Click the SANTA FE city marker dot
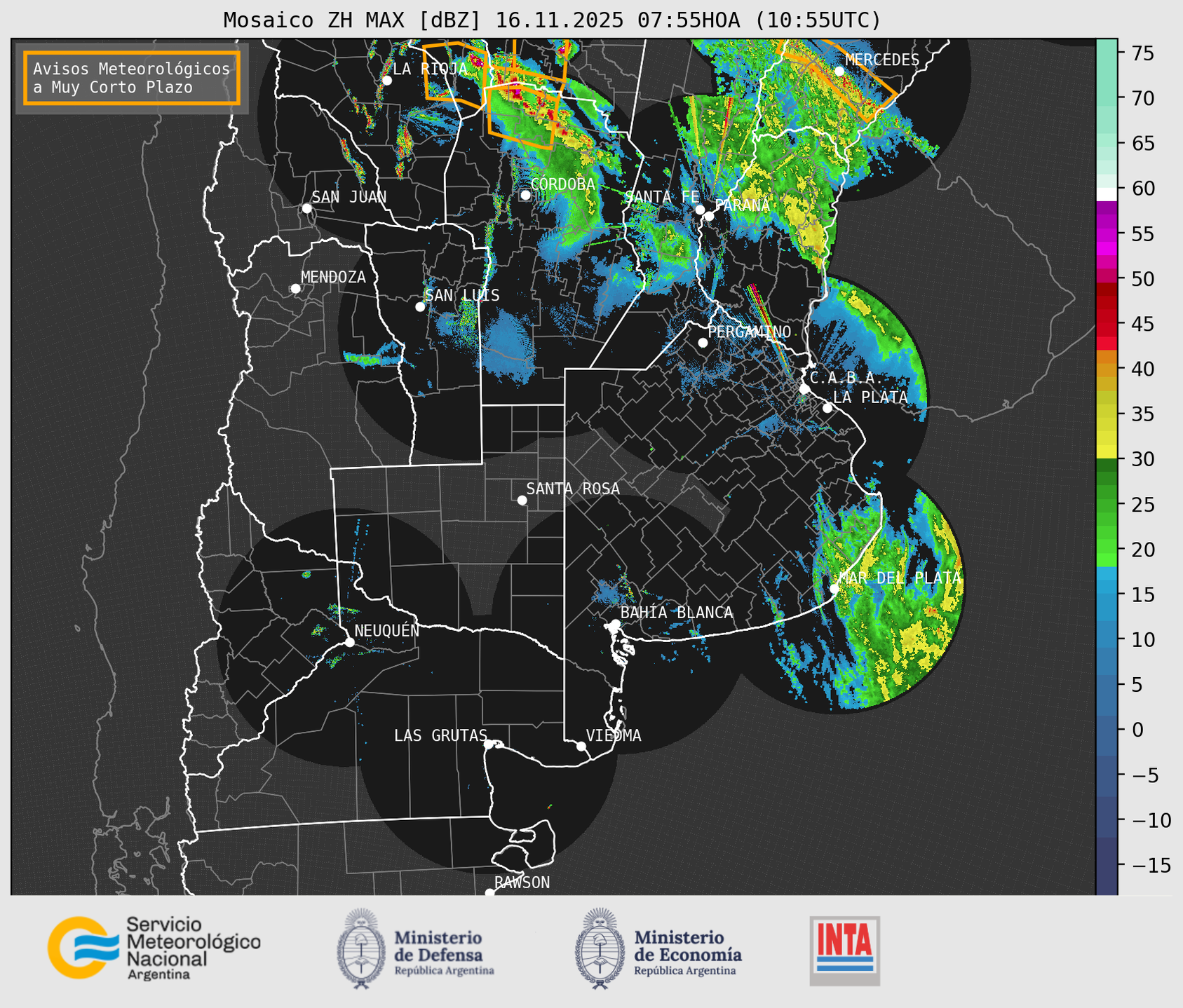Screen dimensions: 1183x1008 coord(700,210)
